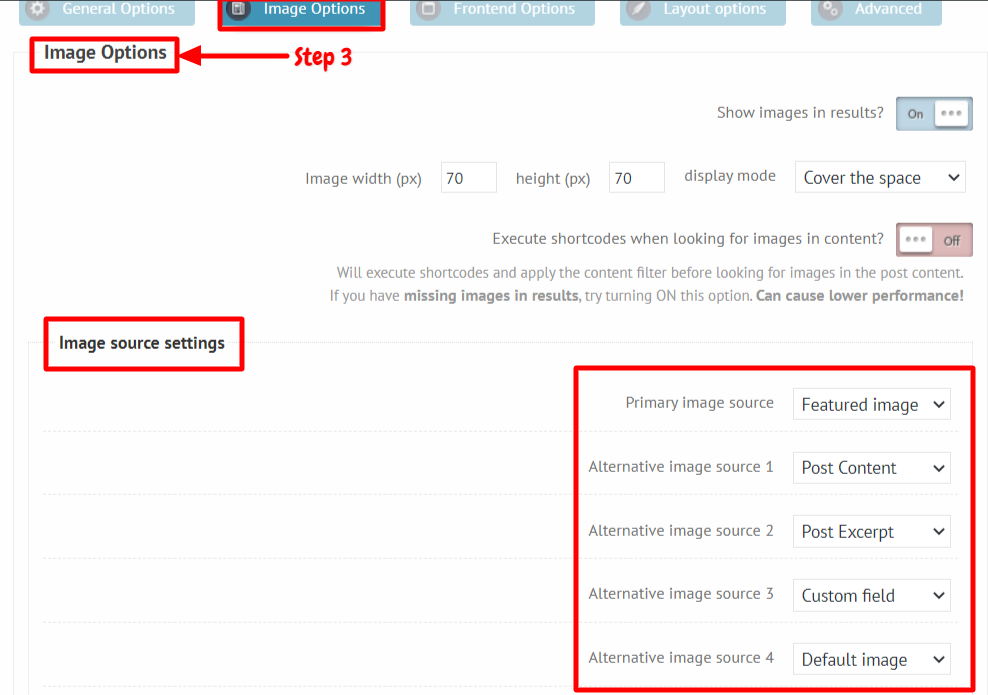Click the square icon on Frontend Options tab
This screenshot has height=695, width=988.
coord(428,9)
